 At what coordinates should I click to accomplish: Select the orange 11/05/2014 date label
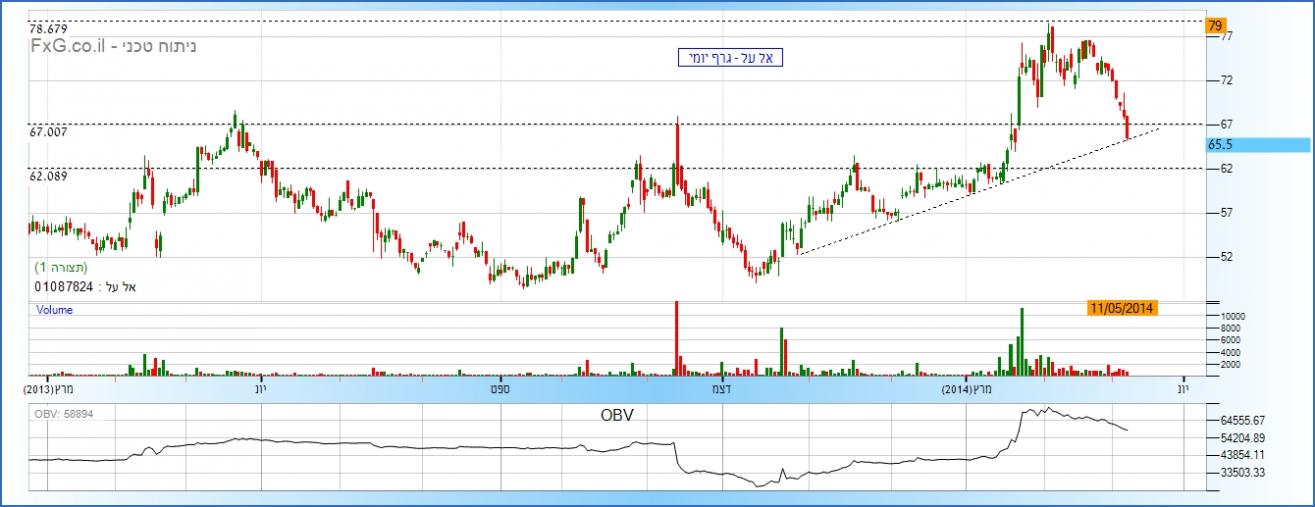coord(1124,309)
